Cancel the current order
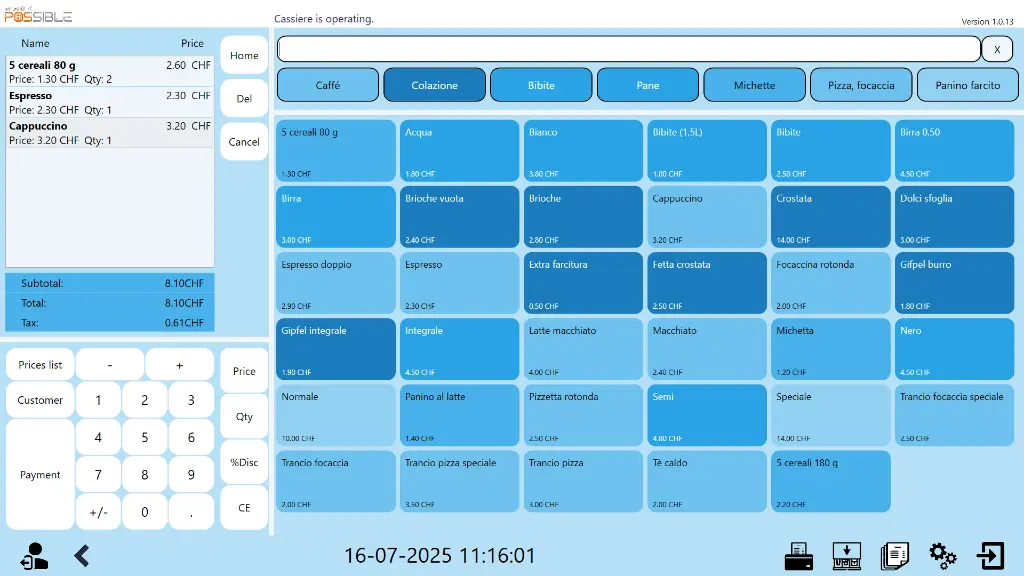 (243, 142)
